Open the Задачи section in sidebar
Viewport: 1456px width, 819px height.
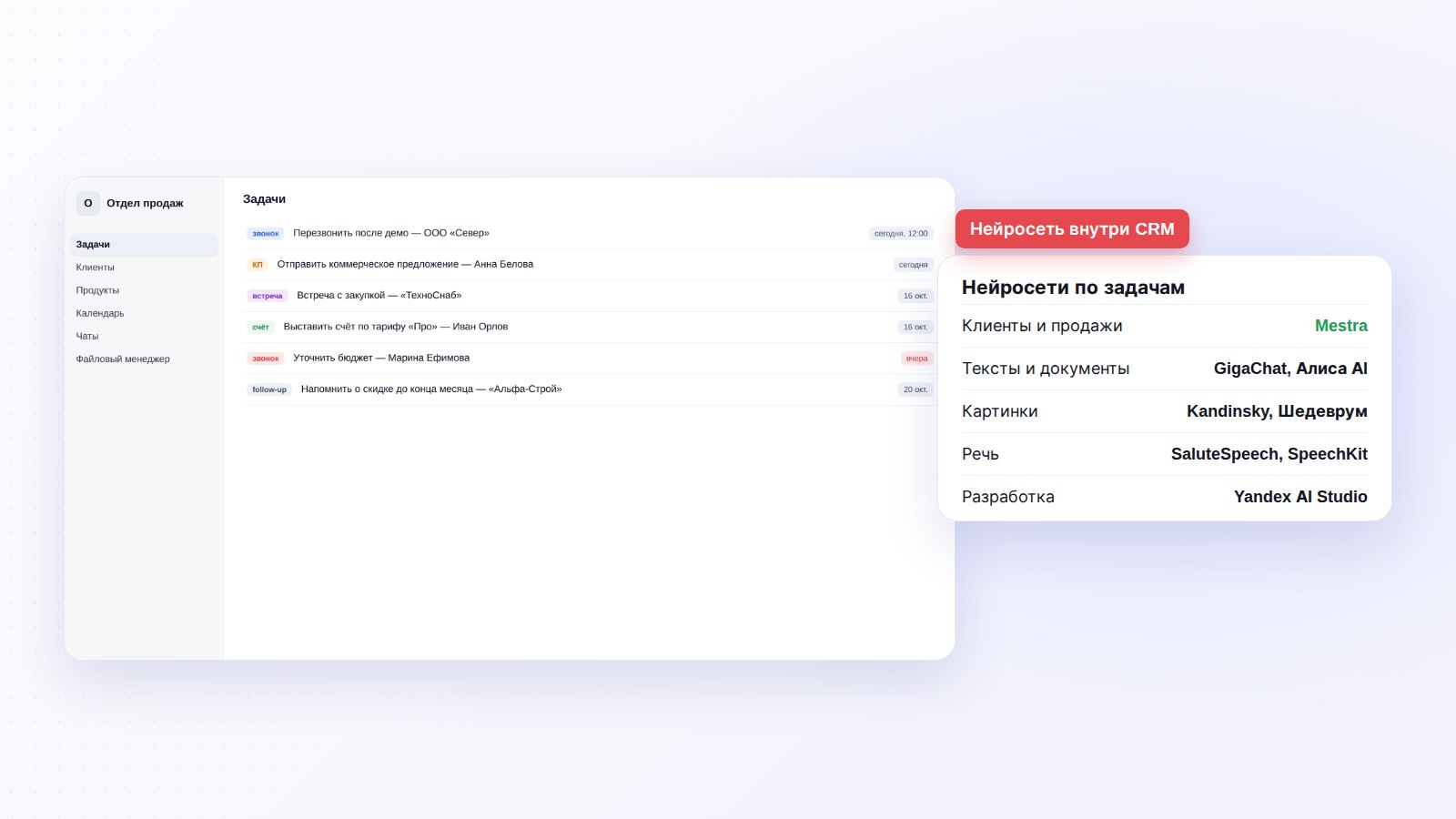point(144,245)
